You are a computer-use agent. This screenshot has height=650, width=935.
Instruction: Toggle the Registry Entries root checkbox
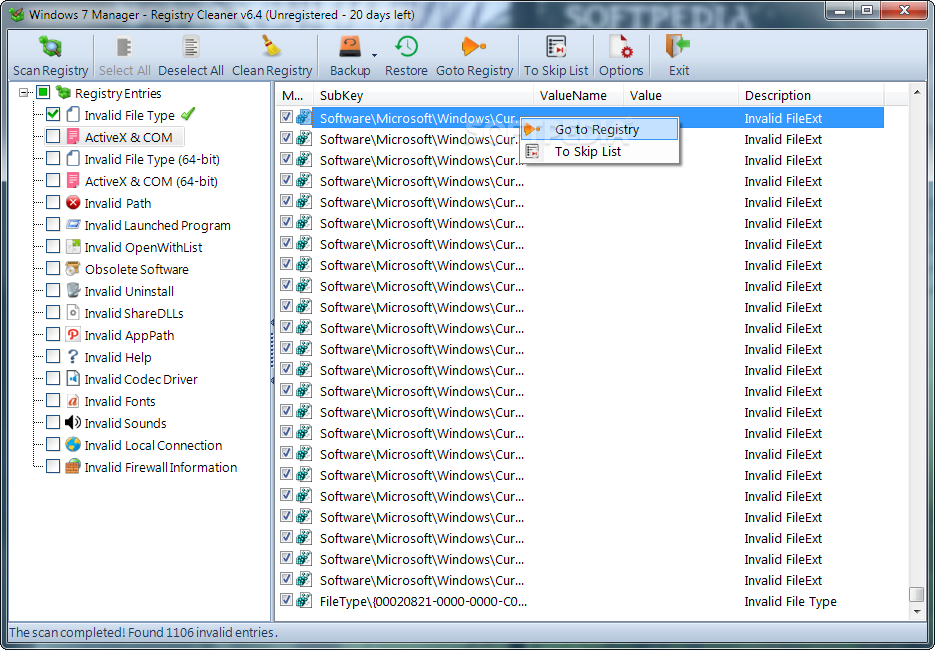(43, 92)
